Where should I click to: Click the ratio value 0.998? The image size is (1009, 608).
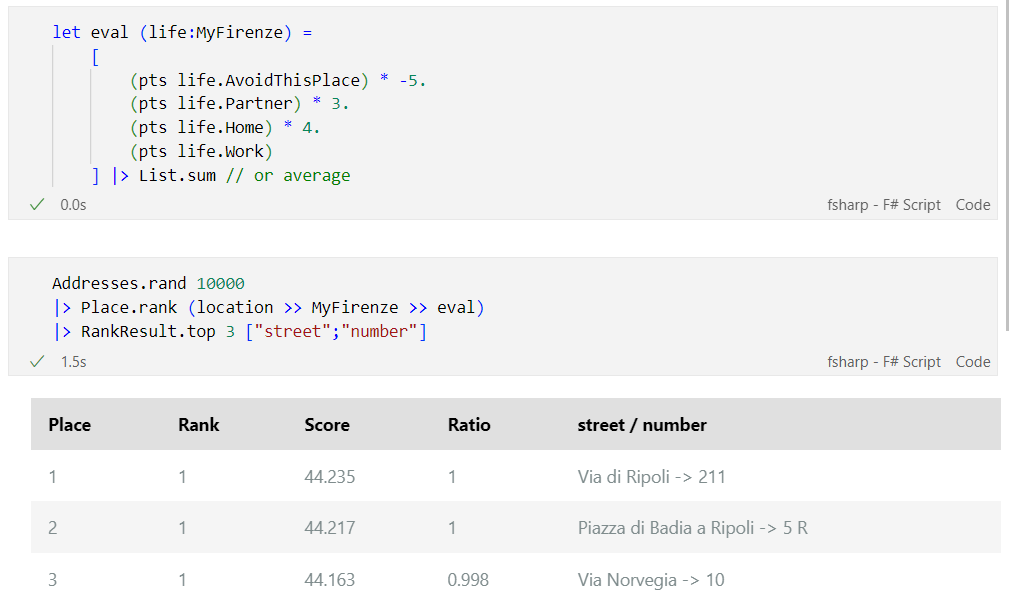[x=468, y=580]
